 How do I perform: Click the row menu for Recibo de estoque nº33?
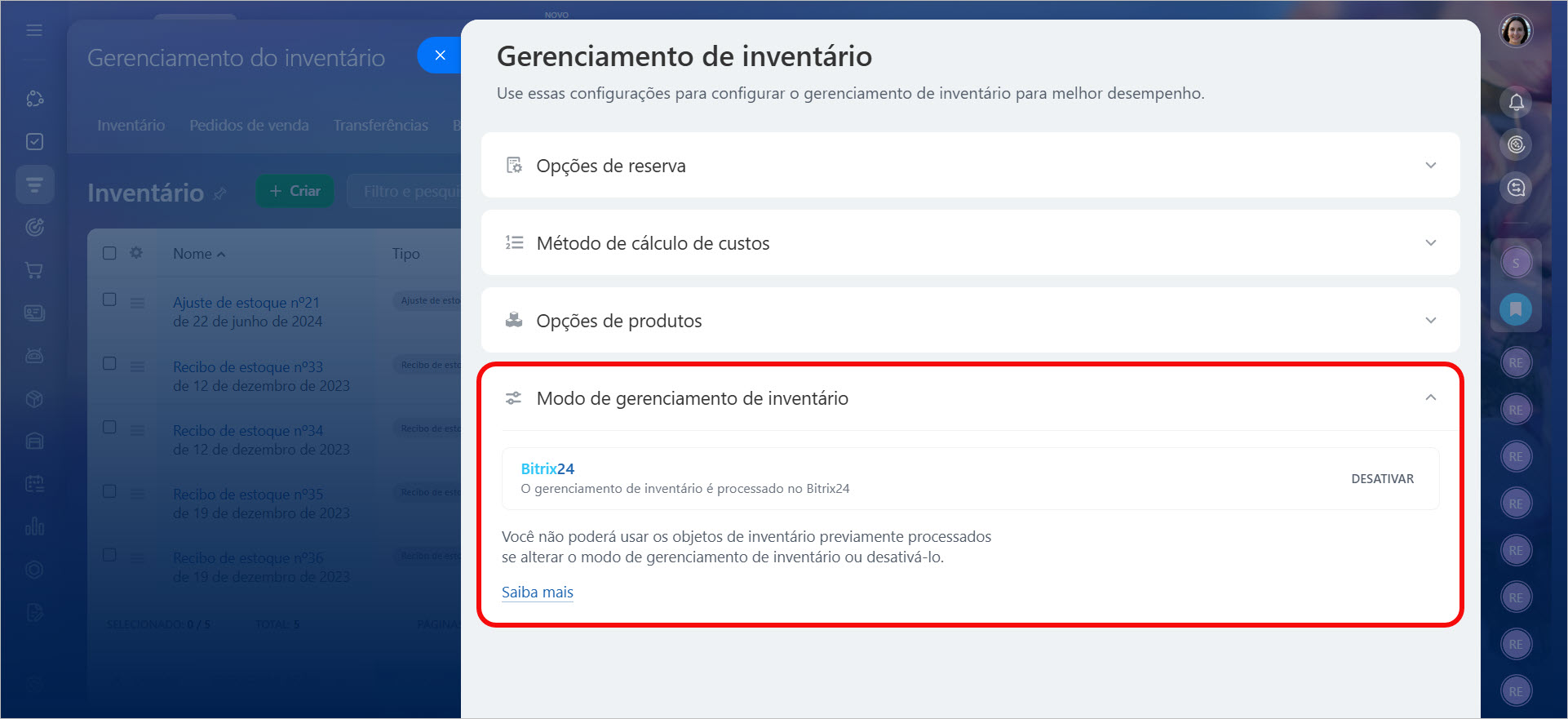[x=137, y=366]
